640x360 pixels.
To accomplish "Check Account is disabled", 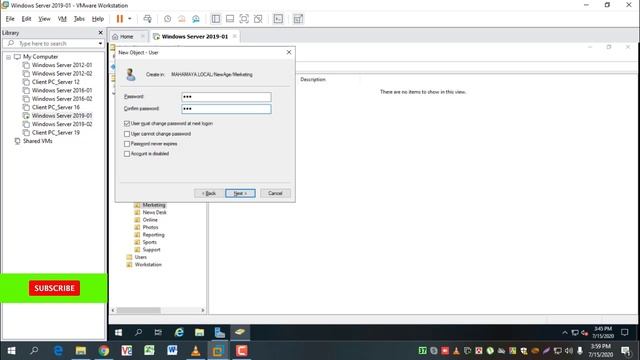I will click(x=127, y=154).
